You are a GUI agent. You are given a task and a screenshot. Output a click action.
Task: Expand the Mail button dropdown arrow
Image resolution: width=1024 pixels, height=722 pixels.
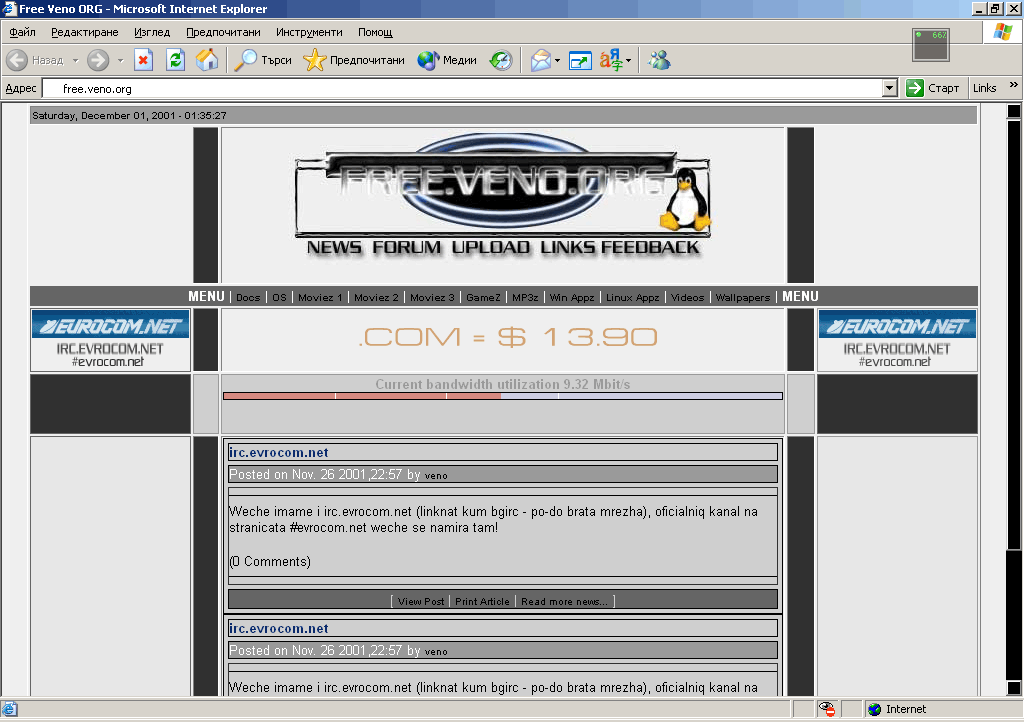557,60
